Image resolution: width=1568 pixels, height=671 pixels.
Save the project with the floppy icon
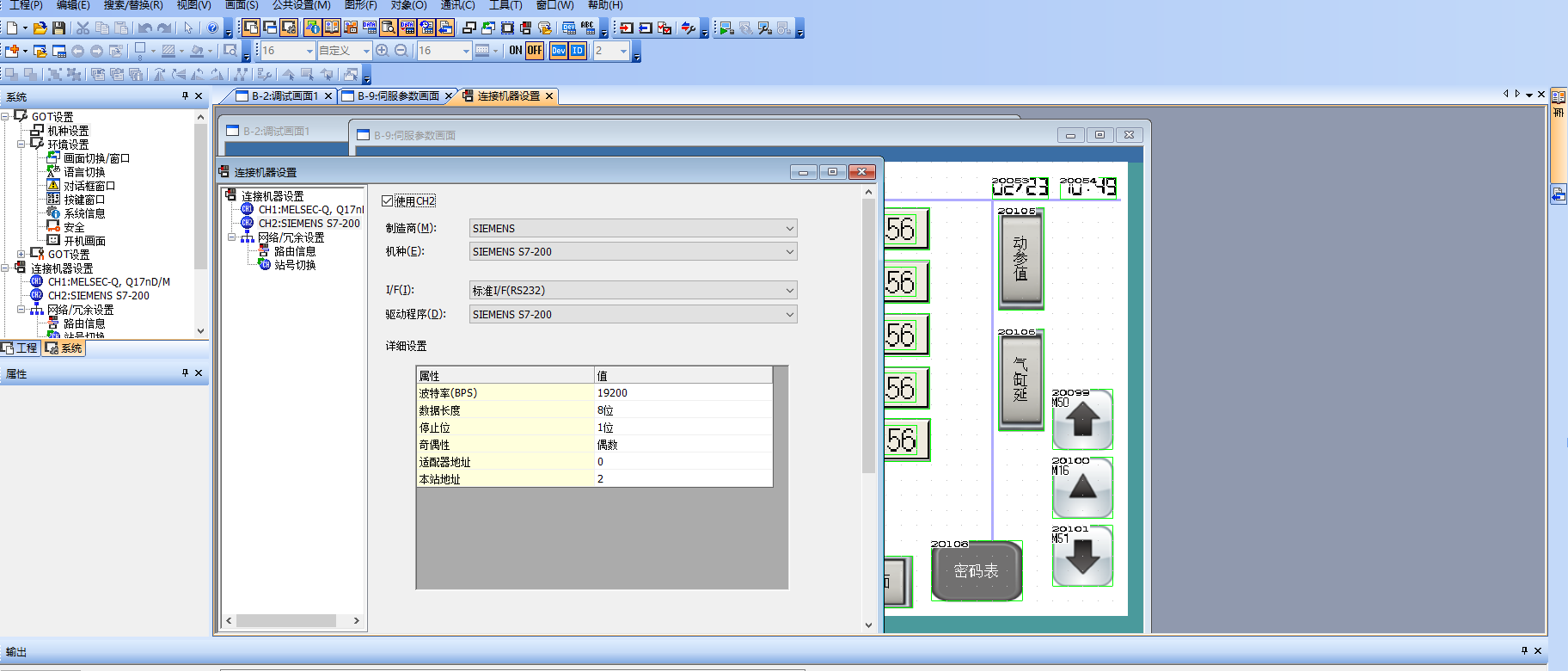tap(58, 28)
